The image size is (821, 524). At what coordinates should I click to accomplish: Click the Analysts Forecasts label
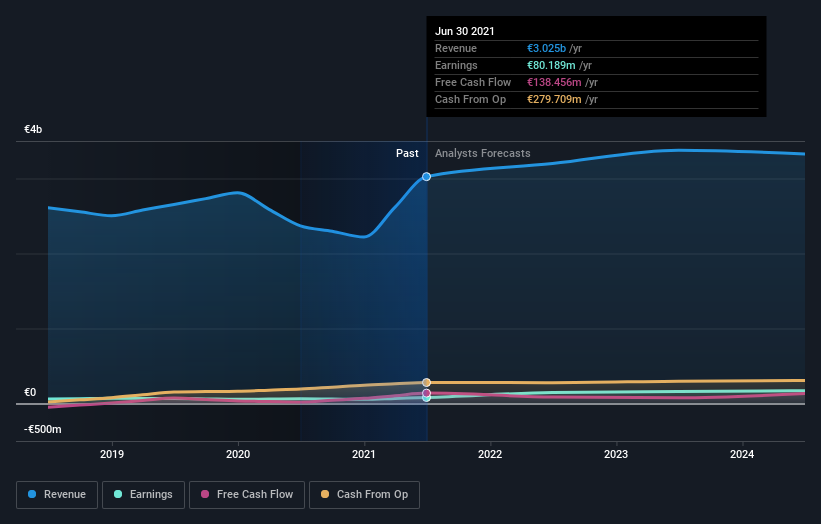483,153
